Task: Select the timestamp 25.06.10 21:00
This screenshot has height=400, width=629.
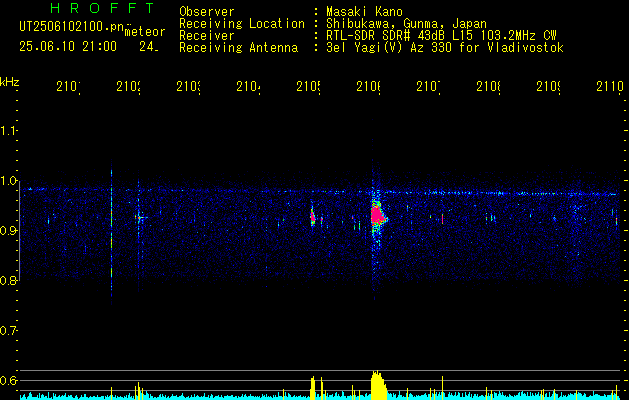Action: click(68, 47)
